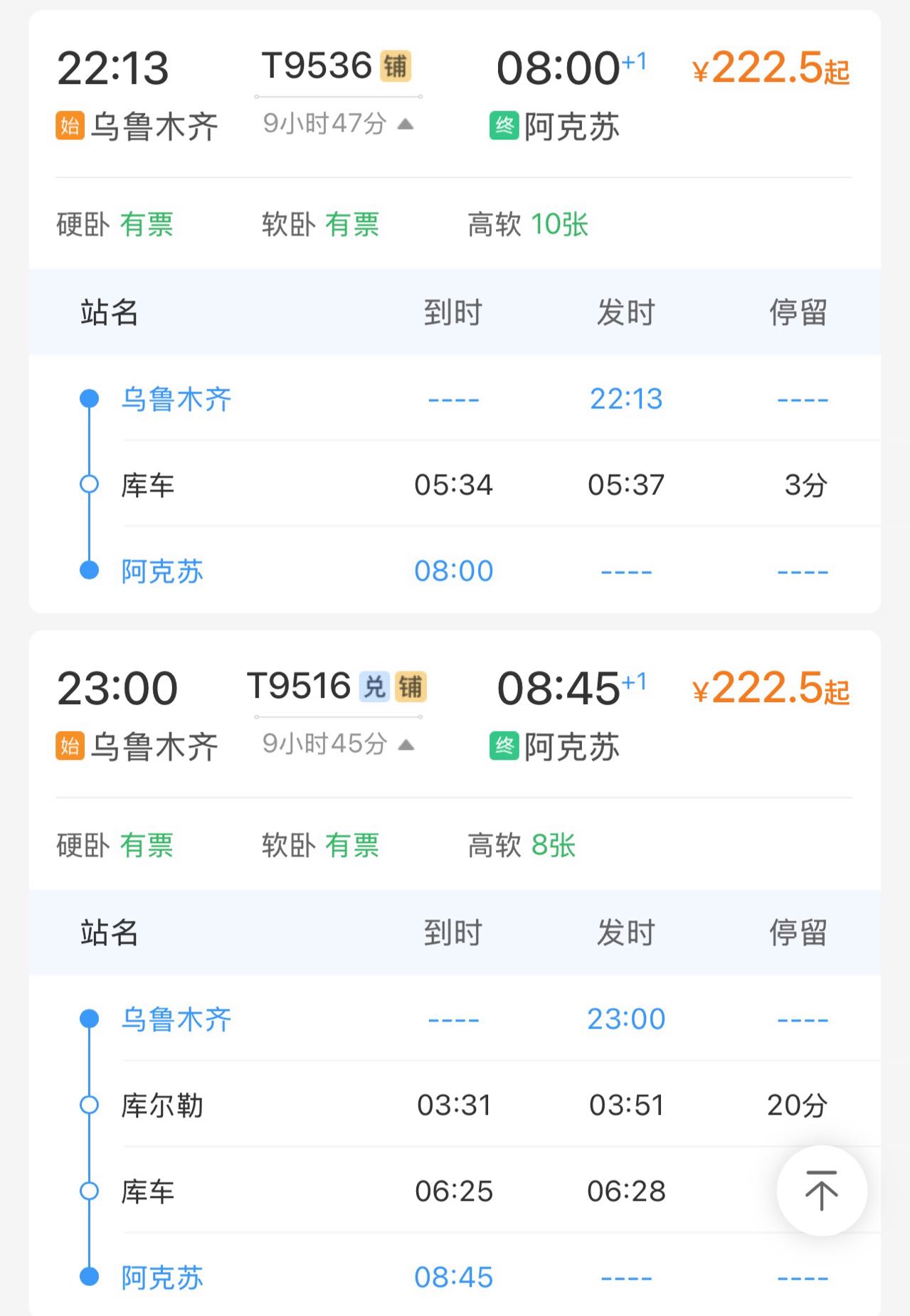Screen dimensions: 910x1316
Task: Open the 库尔勒 stop row
Action: coord(162,1105)
